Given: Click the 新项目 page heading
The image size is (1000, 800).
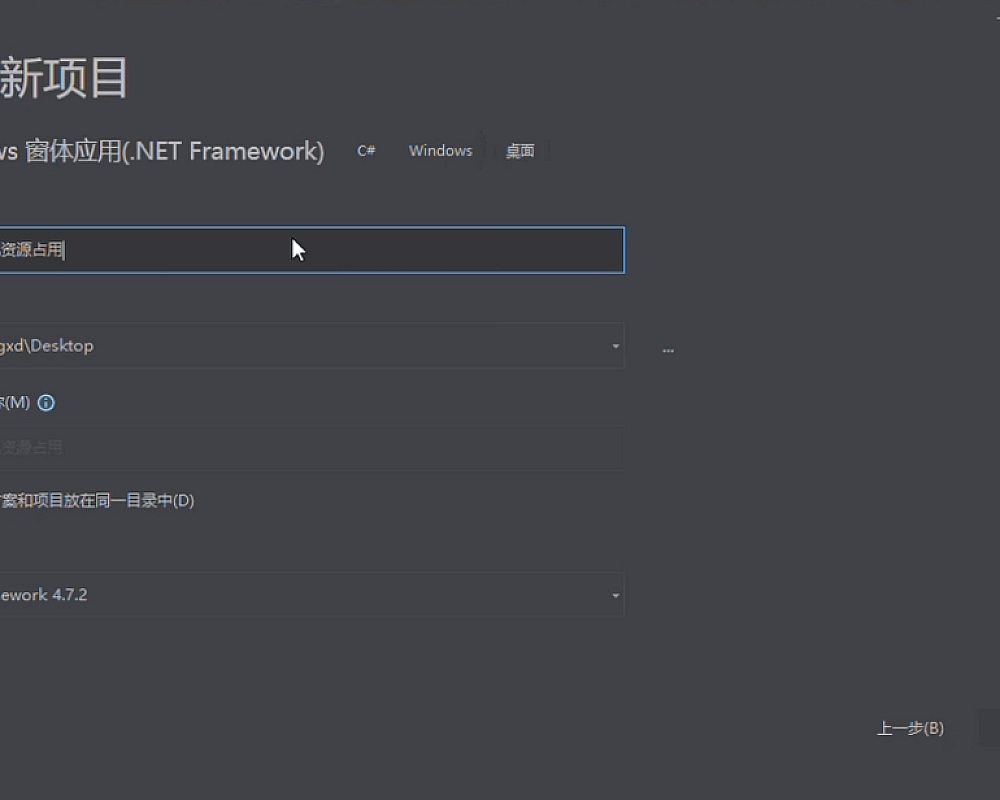Looking at the screenshot, I should [64, 78].
